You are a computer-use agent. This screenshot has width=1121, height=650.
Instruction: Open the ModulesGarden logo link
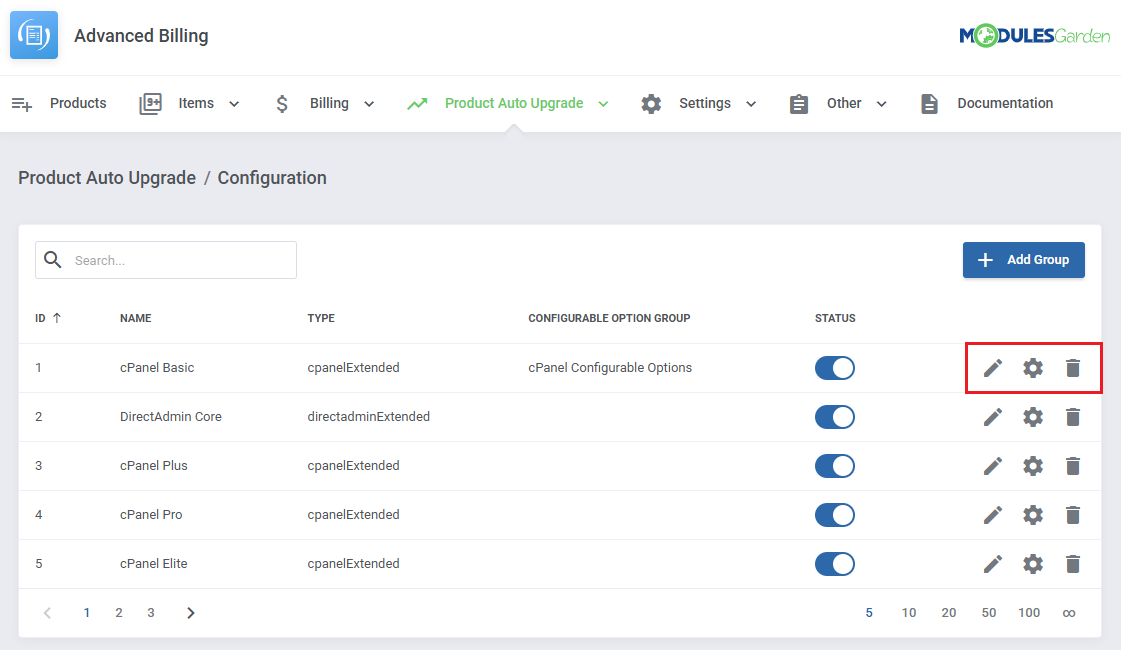coord(1034,35)
